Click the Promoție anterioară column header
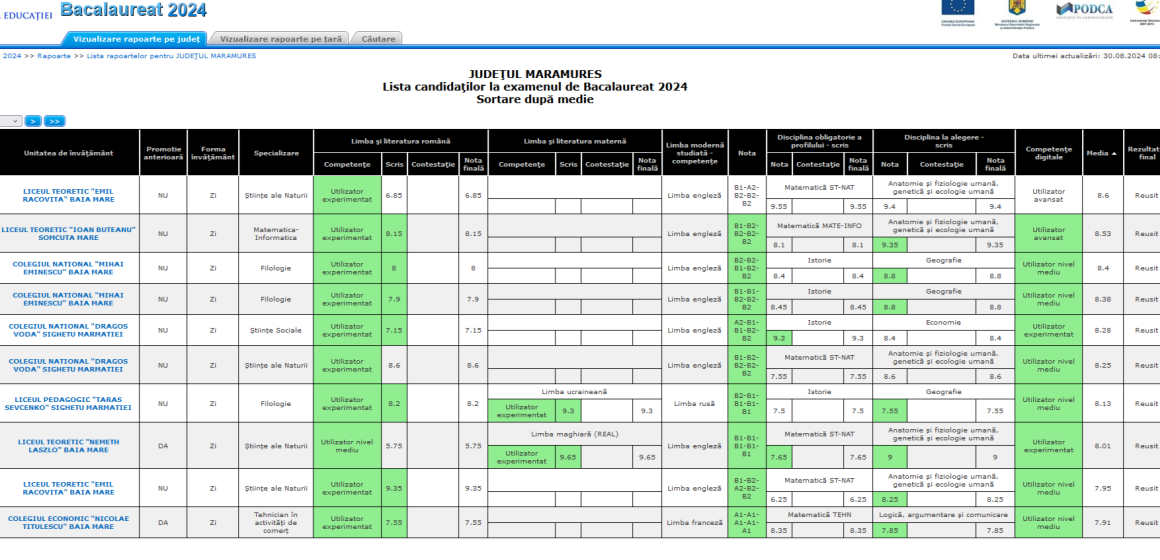 click(163, 153)
